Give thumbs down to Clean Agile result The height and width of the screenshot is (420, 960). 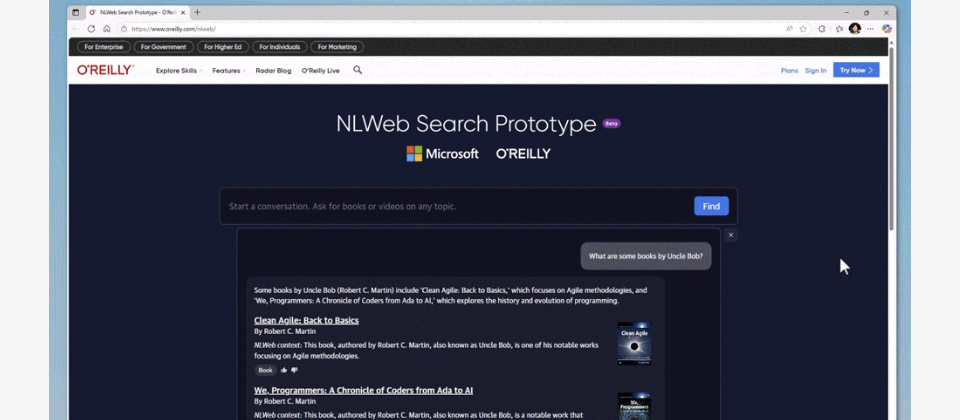(x=294, y=370)
